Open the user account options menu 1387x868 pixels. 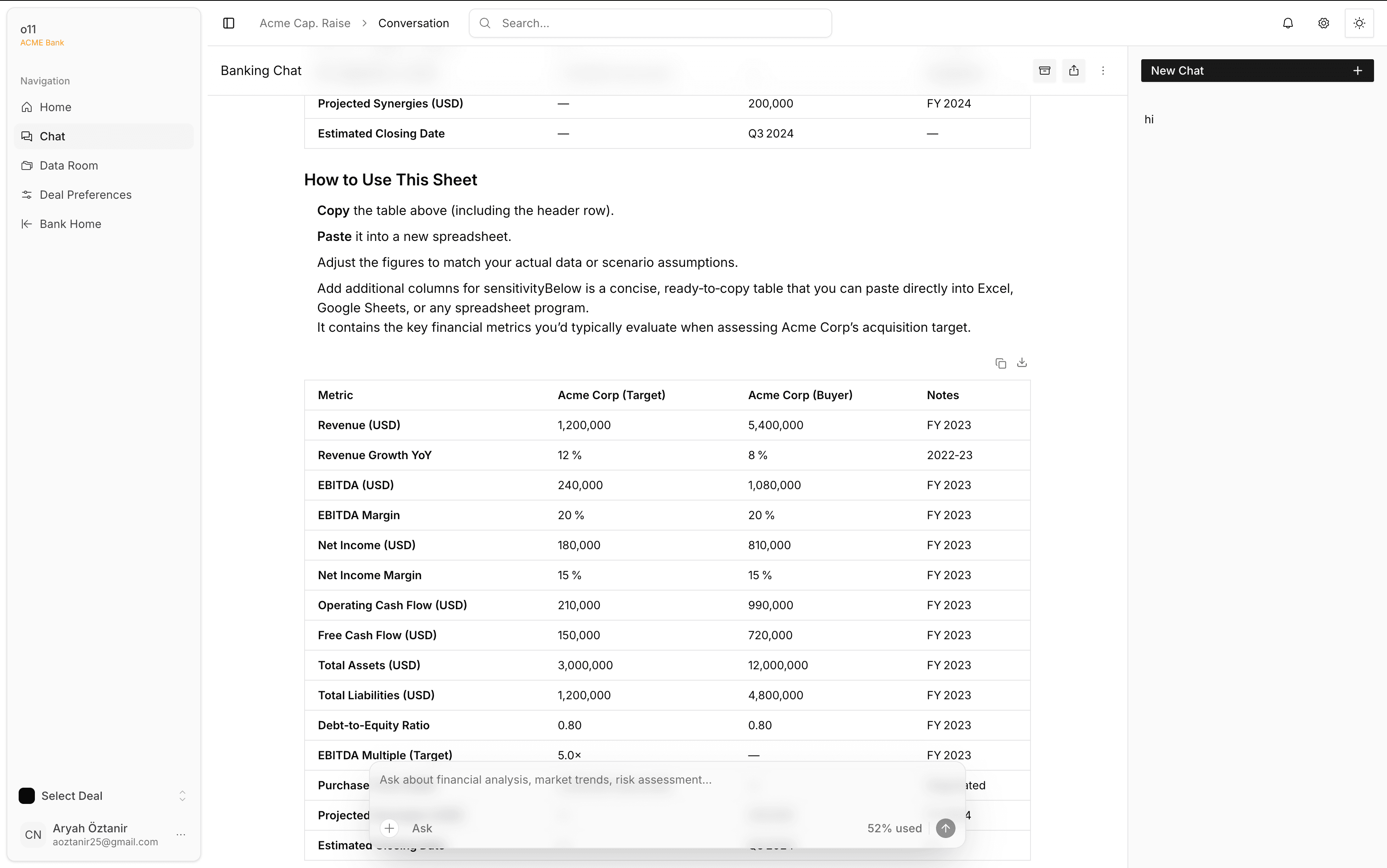coord(181,834)
